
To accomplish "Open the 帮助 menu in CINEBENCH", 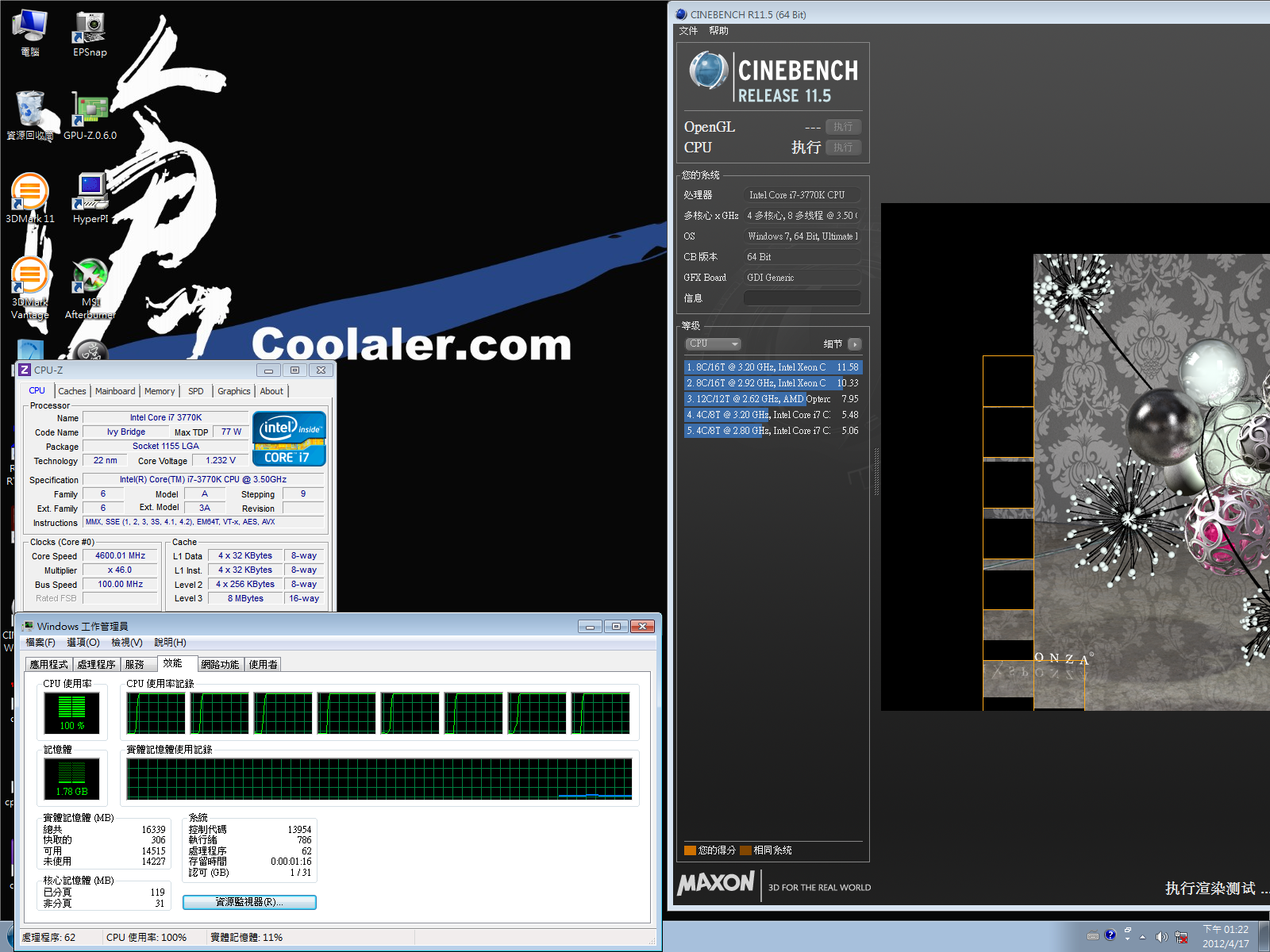I will [718, 31].
